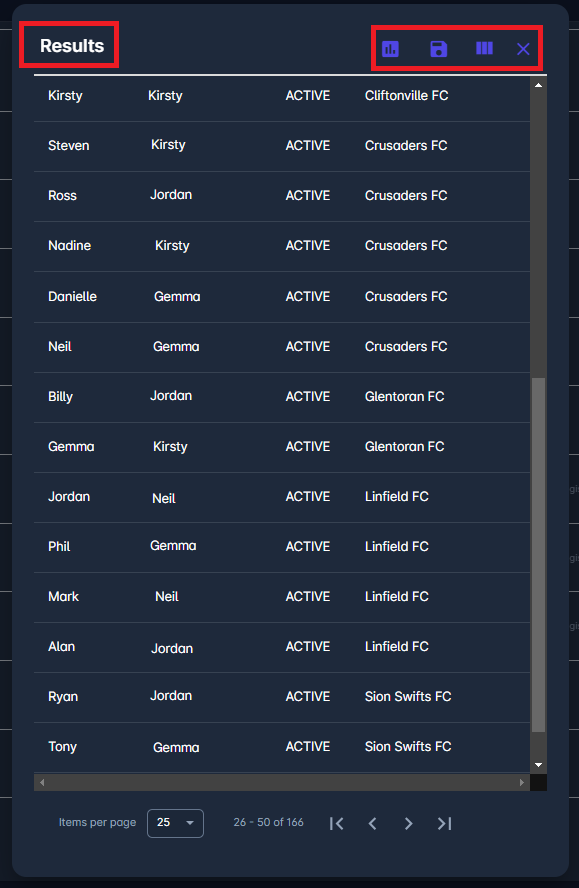Image resolution: width=579 pixels, height=888 pixels.
Task: Jump to the first page using the pagination icon
Action: (x=337, y=823)
